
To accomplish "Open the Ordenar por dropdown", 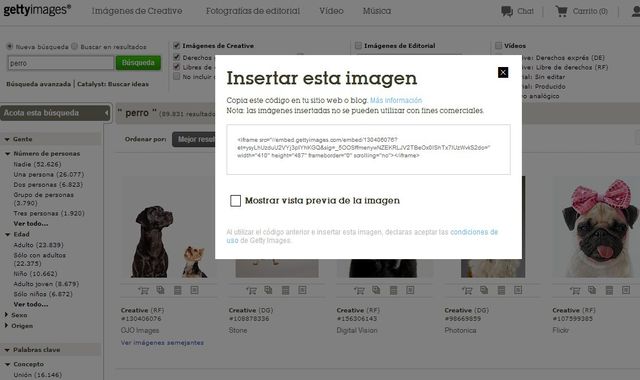I will (193, 139).
